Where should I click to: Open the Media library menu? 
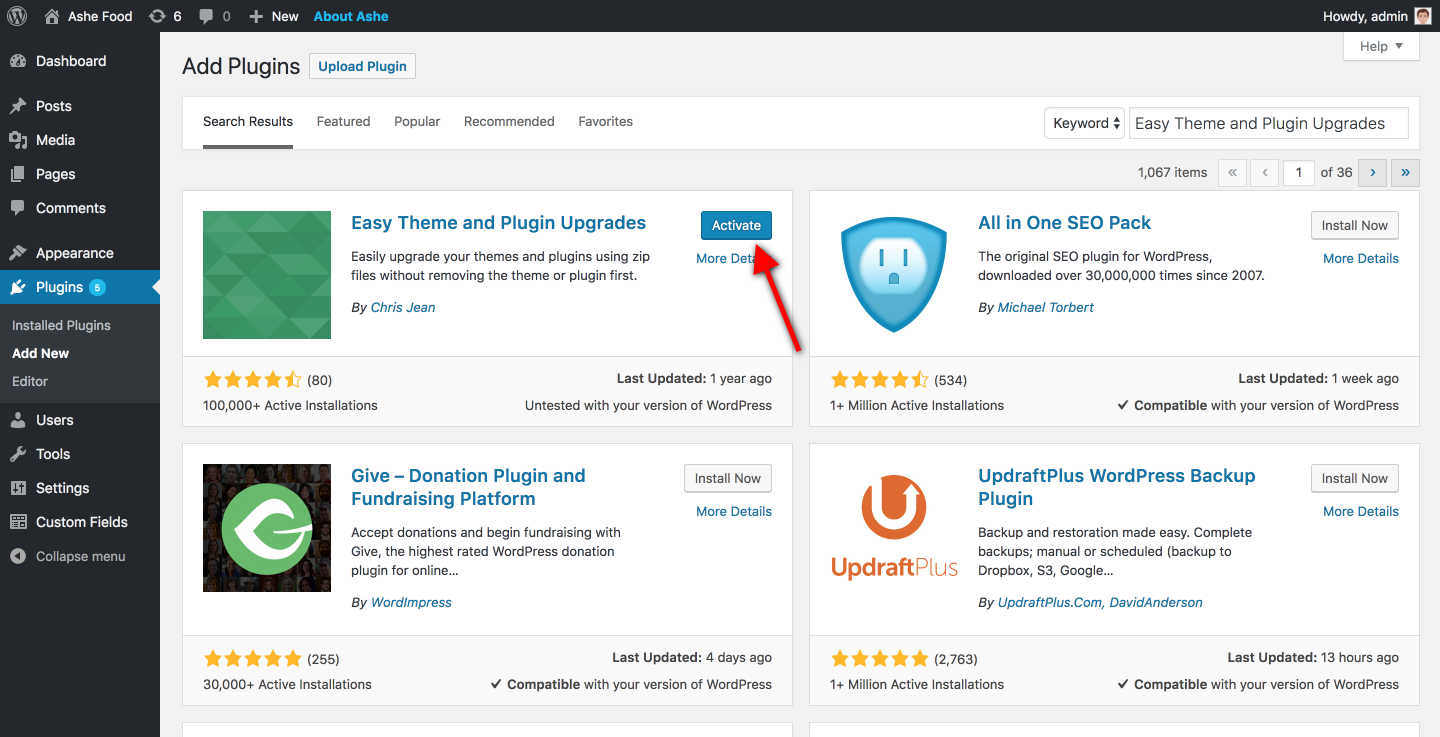click(x=55, y=140)
